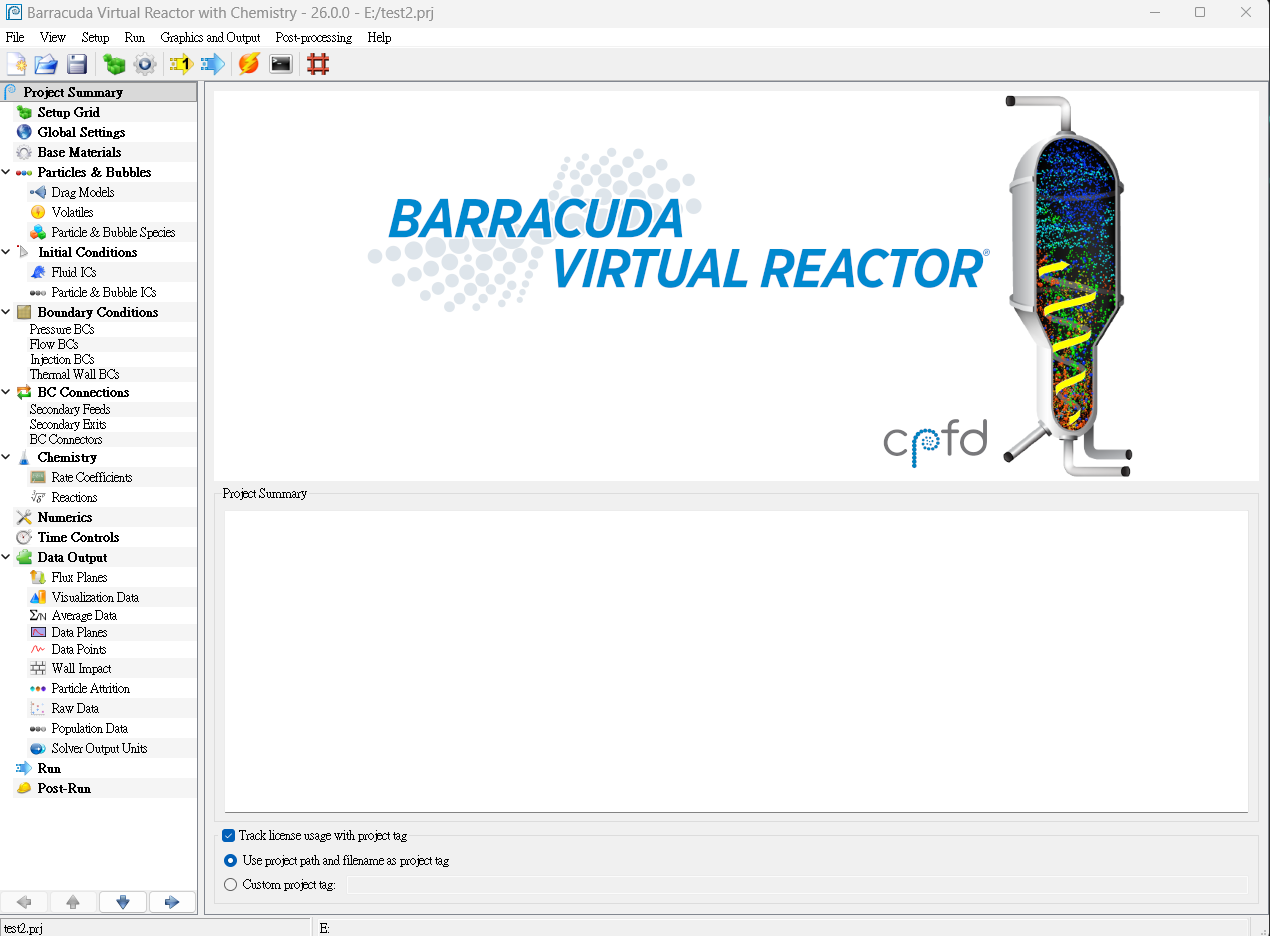The image size is (1270, 936).
Task: Click the green cubes grid generator icon
Action: pos(115,64)
